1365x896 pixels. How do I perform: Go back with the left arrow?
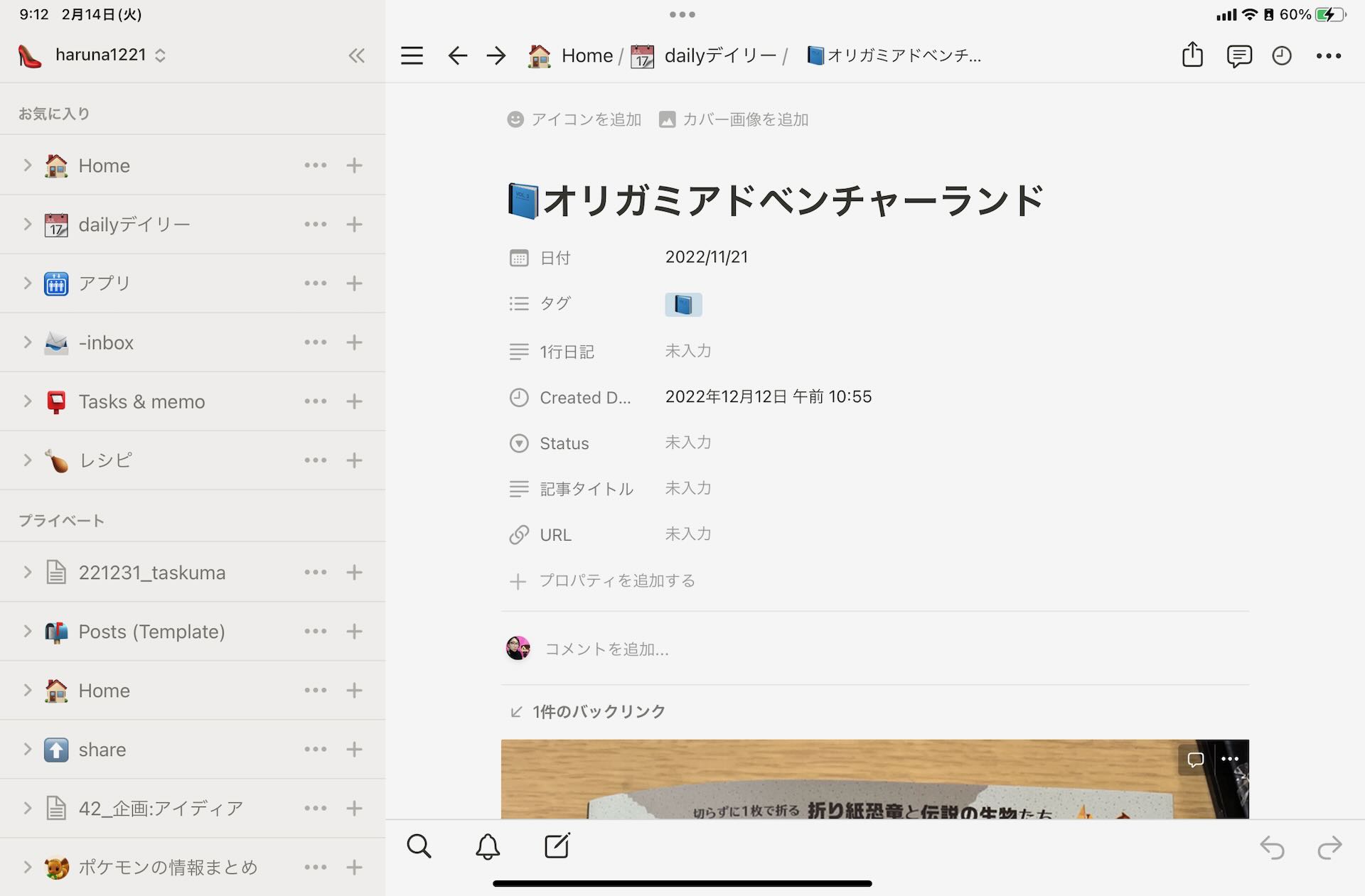click(457, 55)
